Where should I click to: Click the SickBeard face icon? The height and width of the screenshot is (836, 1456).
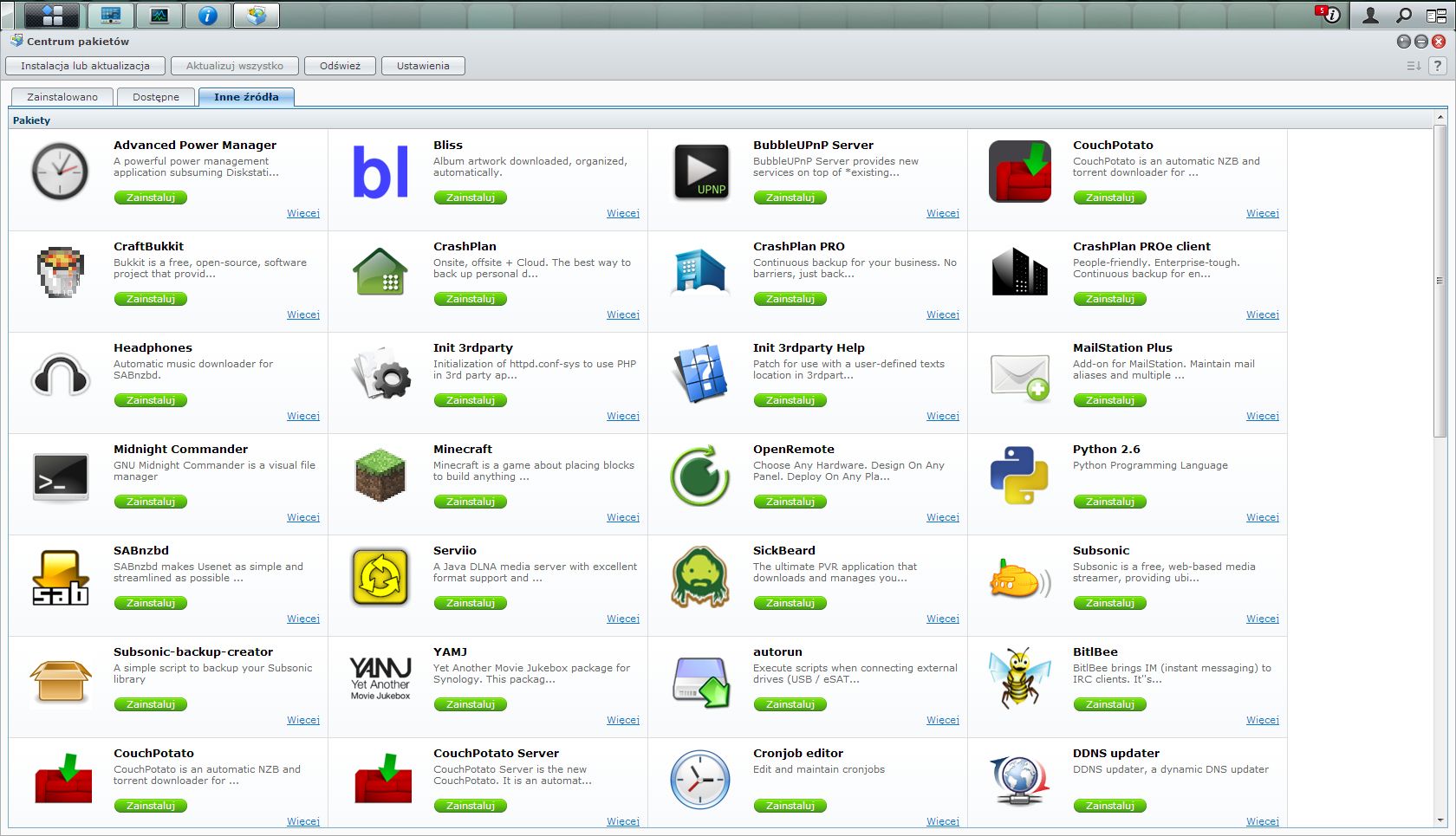pyautogui.click(x=699, y=577)
